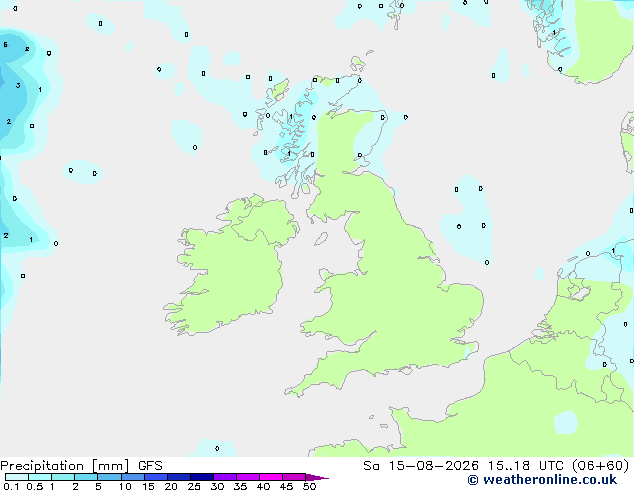The width and height of the screenshot is (634, 490).
Task: Click the "0.1" legend scale label
Action: click(11, 486)
